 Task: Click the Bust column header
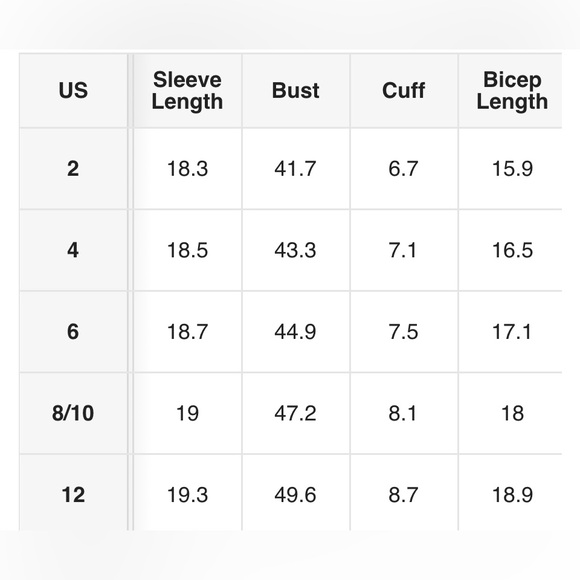coord(296,90)
